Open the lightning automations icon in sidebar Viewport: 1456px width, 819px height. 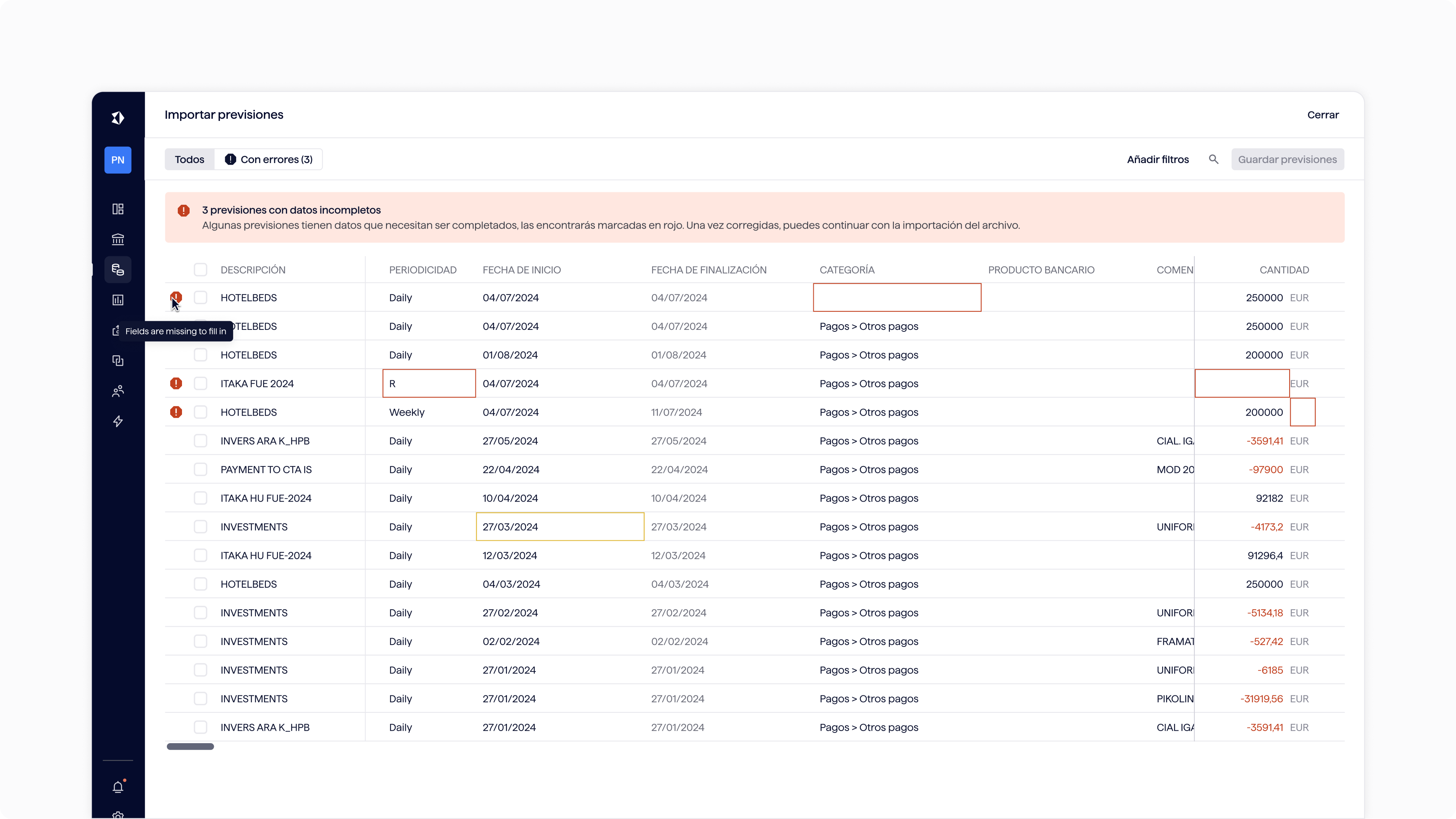click(x=118, y=421)
